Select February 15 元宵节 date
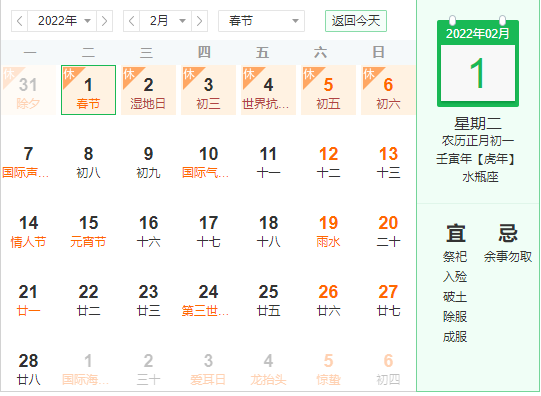 point(88,231)
